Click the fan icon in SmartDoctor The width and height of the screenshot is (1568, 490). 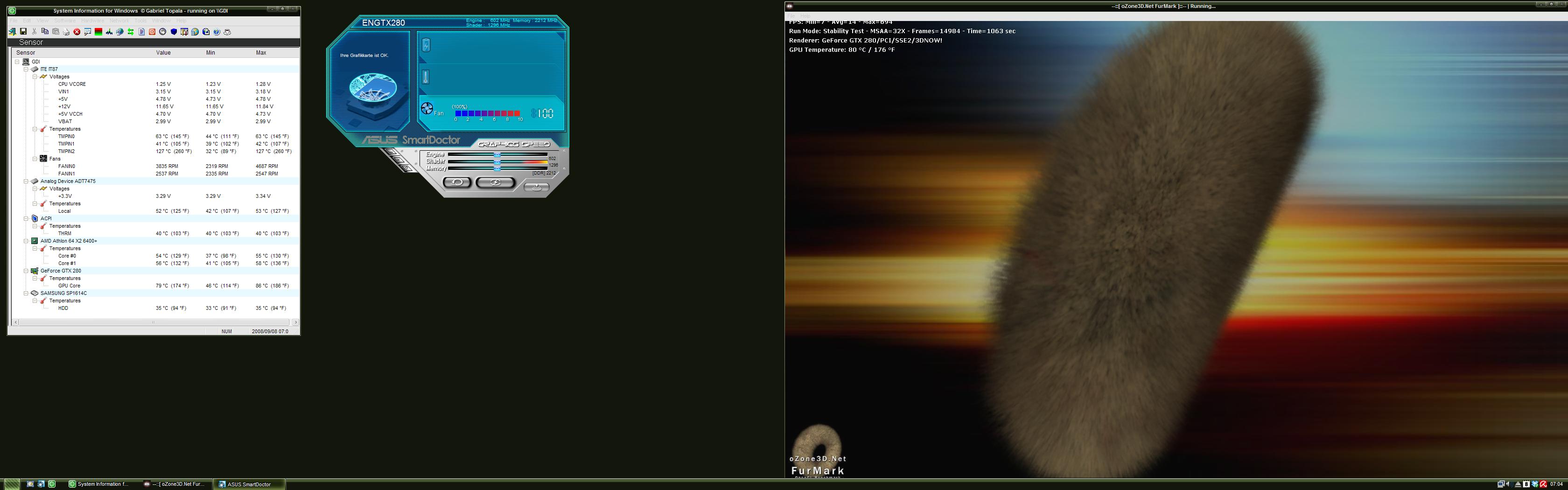427,109
